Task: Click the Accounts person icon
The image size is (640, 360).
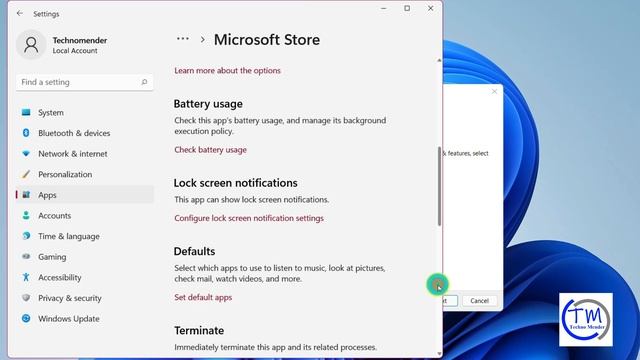Action: coord(26,216)
